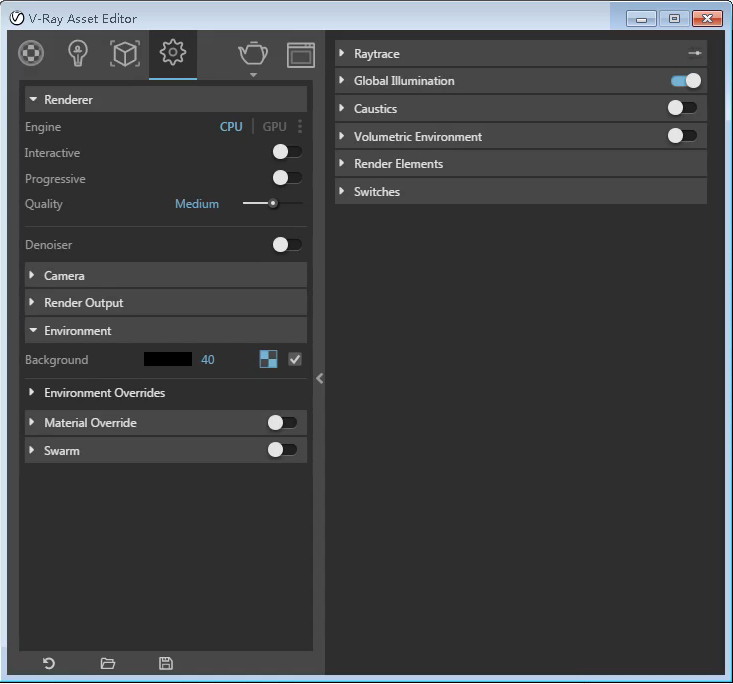Open the frame buffer window icon
Screen dimensions: 733x684
click(301, 54)
